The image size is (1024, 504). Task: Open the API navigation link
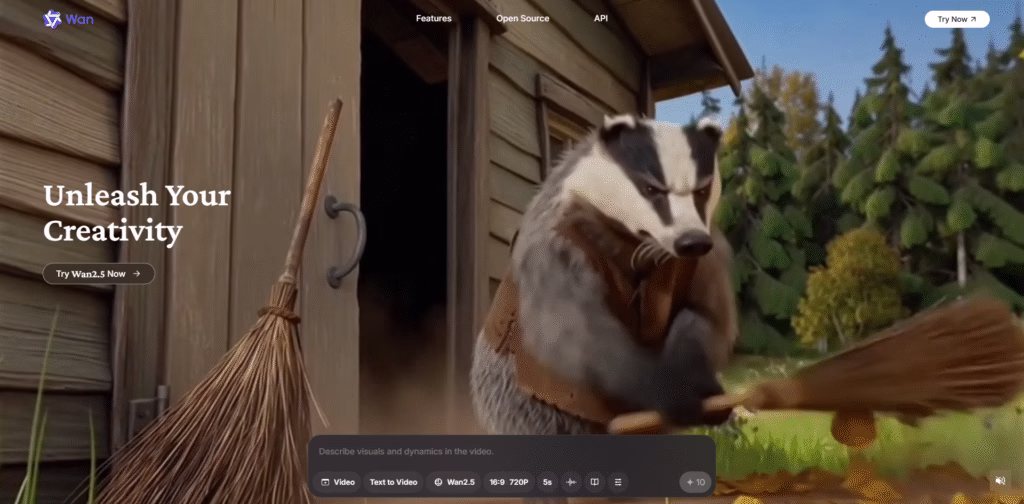coord(601,19)
